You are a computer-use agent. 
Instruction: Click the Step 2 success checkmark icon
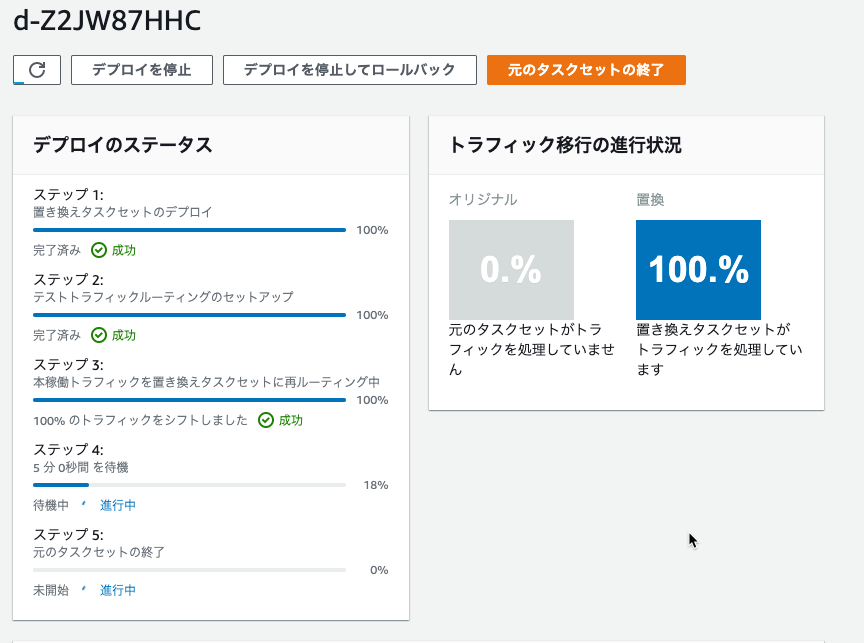[99, 335]
